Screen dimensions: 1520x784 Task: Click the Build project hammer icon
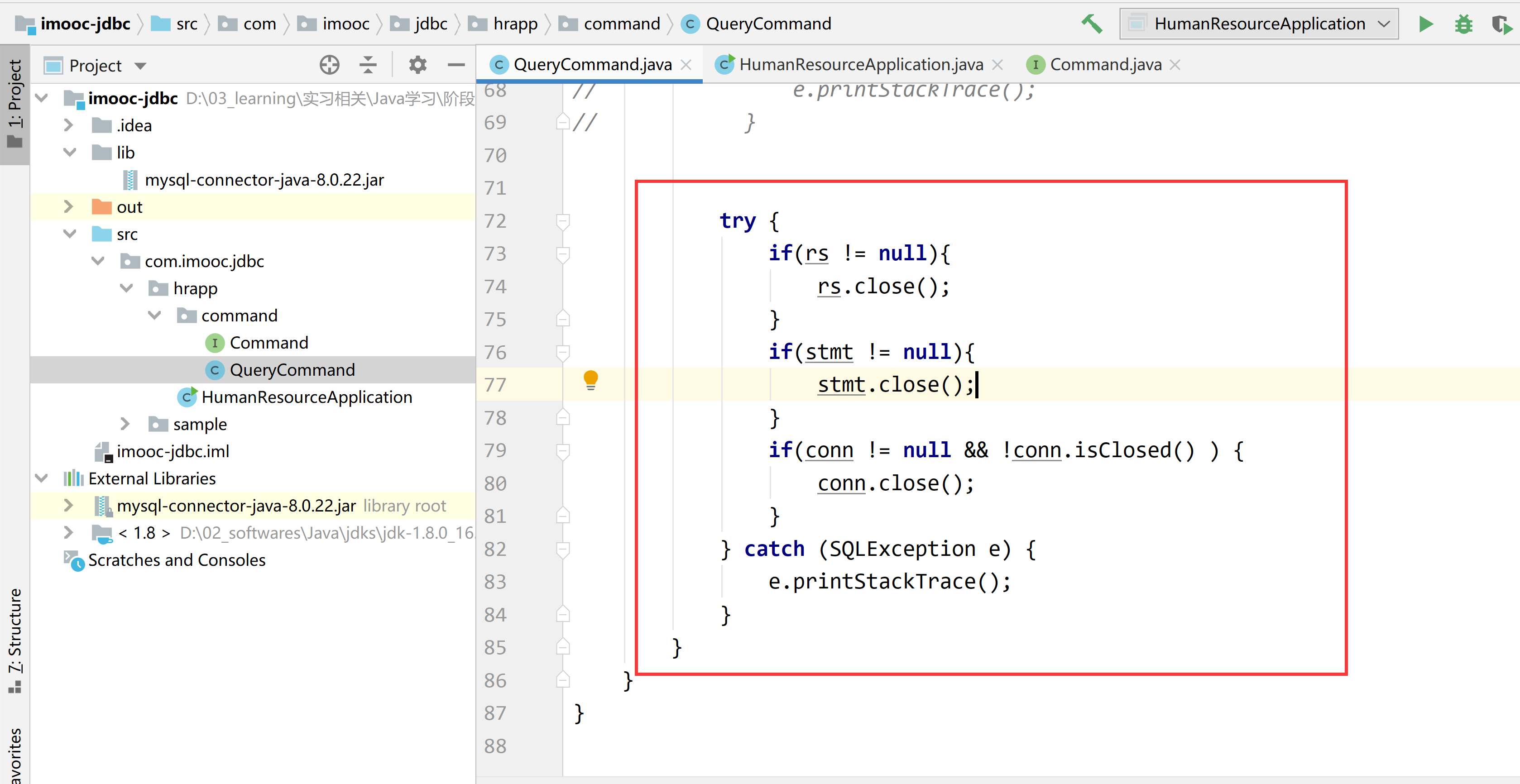[1092, 24]
